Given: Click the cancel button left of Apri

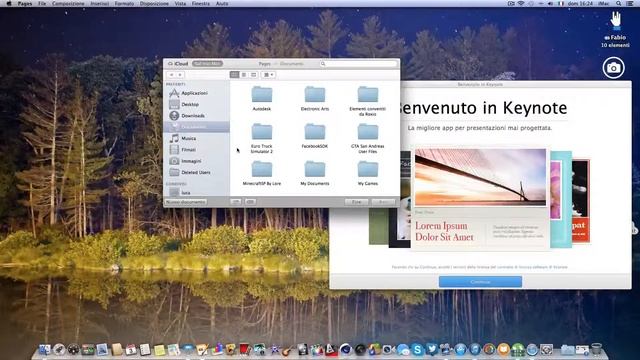Looking at the screenshot, I should pyautogui.click(x=356, y=202).
